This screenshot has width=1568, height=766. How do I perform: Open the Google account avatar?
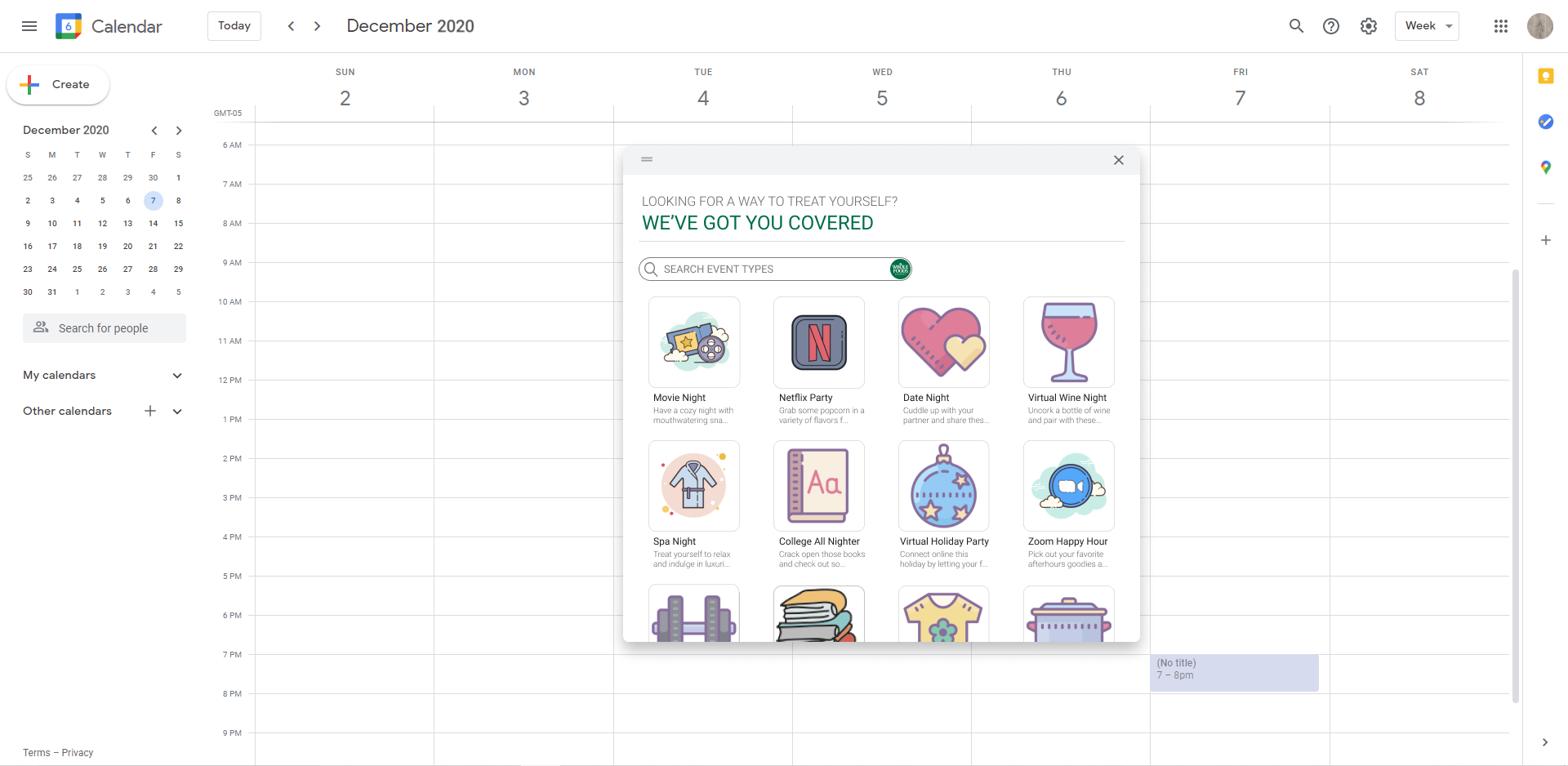1540,26
